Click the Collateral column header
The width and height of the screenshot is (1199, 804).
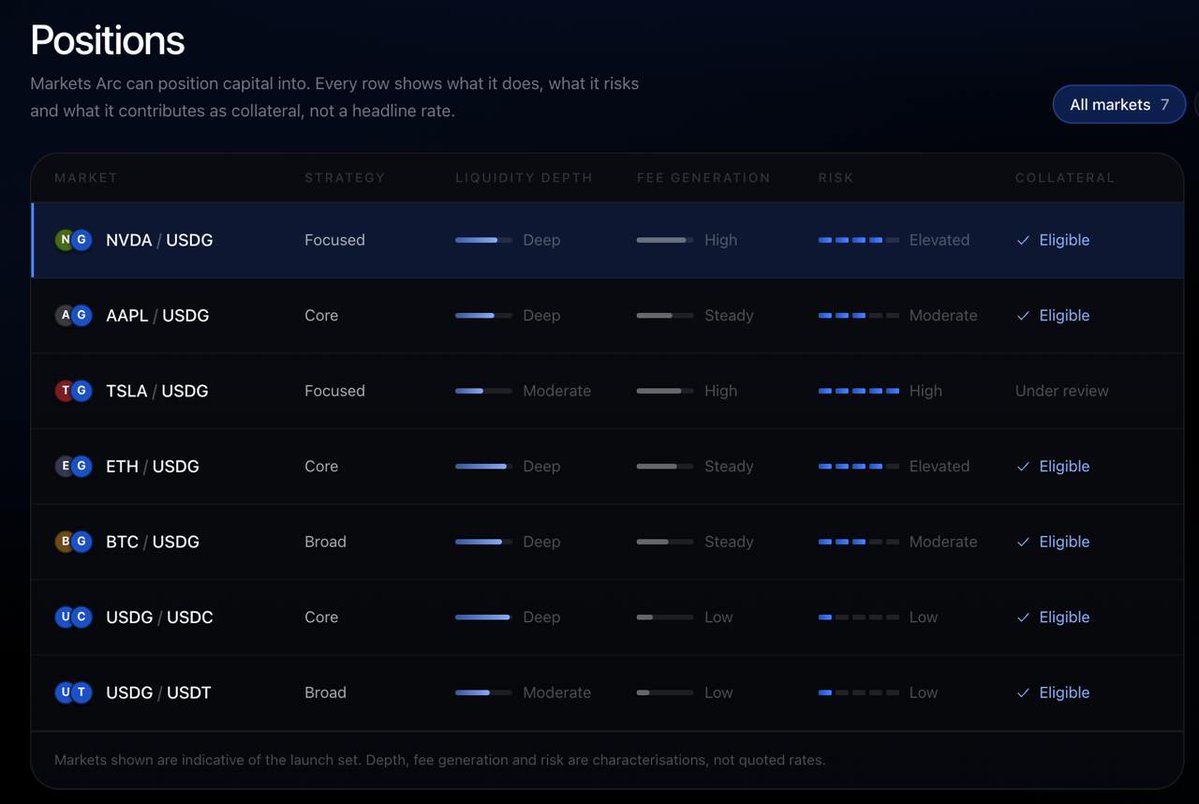point(1064,177)
